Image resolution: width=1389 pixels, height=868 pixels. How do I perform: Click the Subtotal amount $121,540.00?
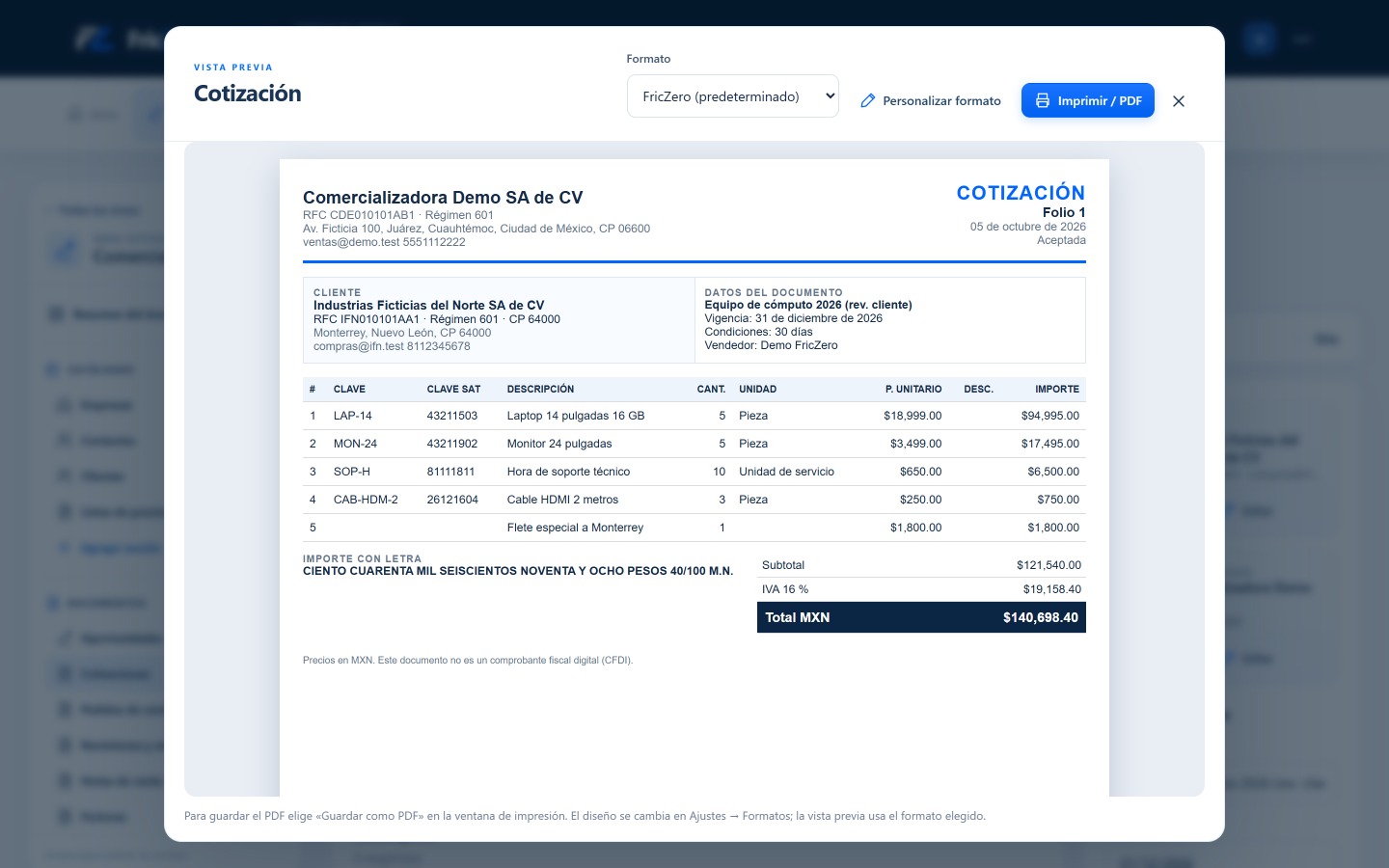tap(1049, 565)
